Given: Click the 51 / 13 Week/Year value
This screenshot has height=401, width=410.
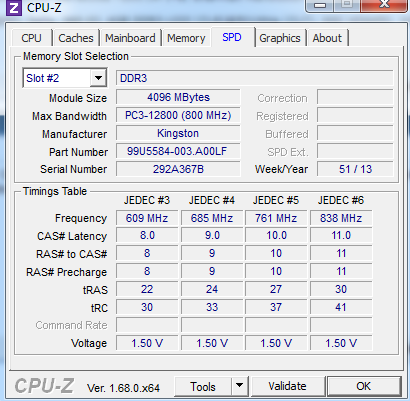Looking at the screenshot, I should click(355, 169).
